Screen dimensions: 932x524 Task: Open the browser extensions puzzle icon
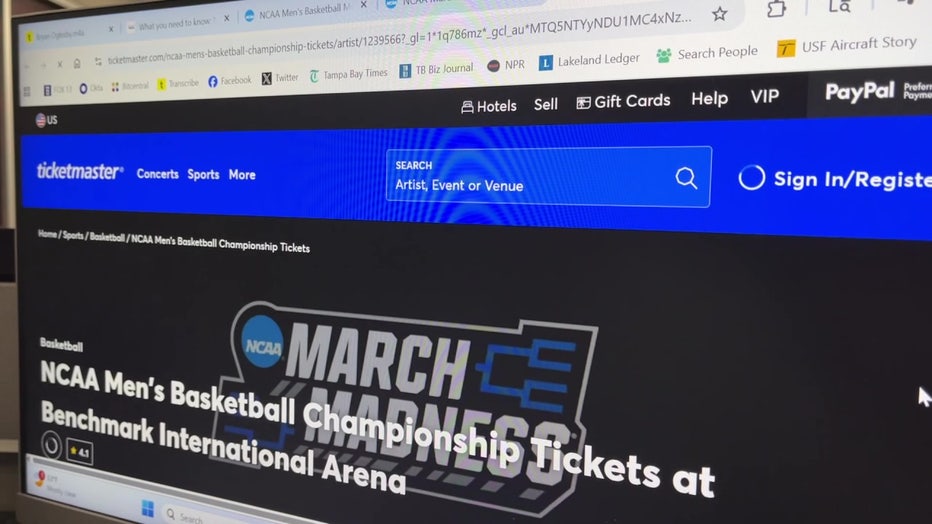tap(776, 8)
